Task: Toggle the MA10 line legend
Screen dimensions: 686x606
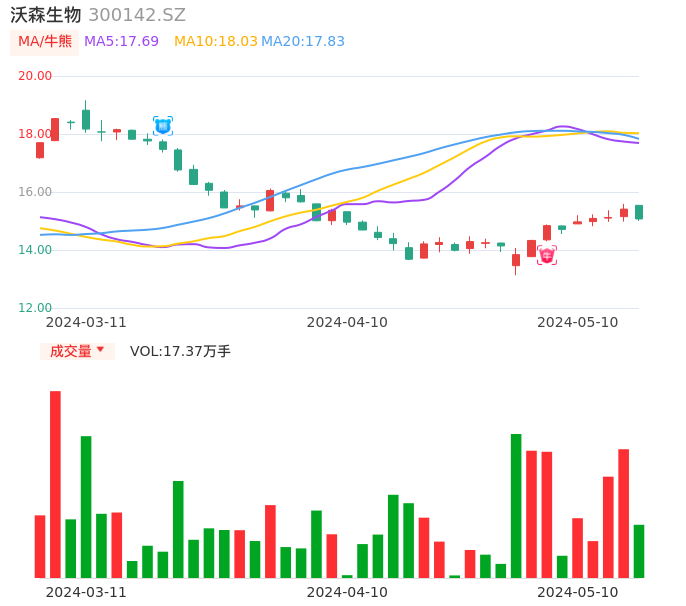Action: click(x=214, y=42)
